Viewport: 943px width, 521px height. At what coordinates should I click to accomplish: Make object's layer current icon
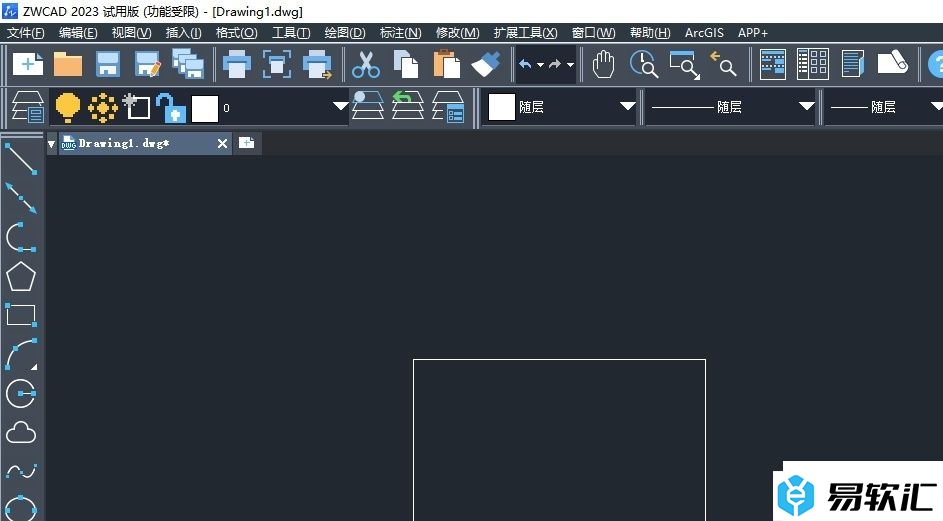(367, 106)
